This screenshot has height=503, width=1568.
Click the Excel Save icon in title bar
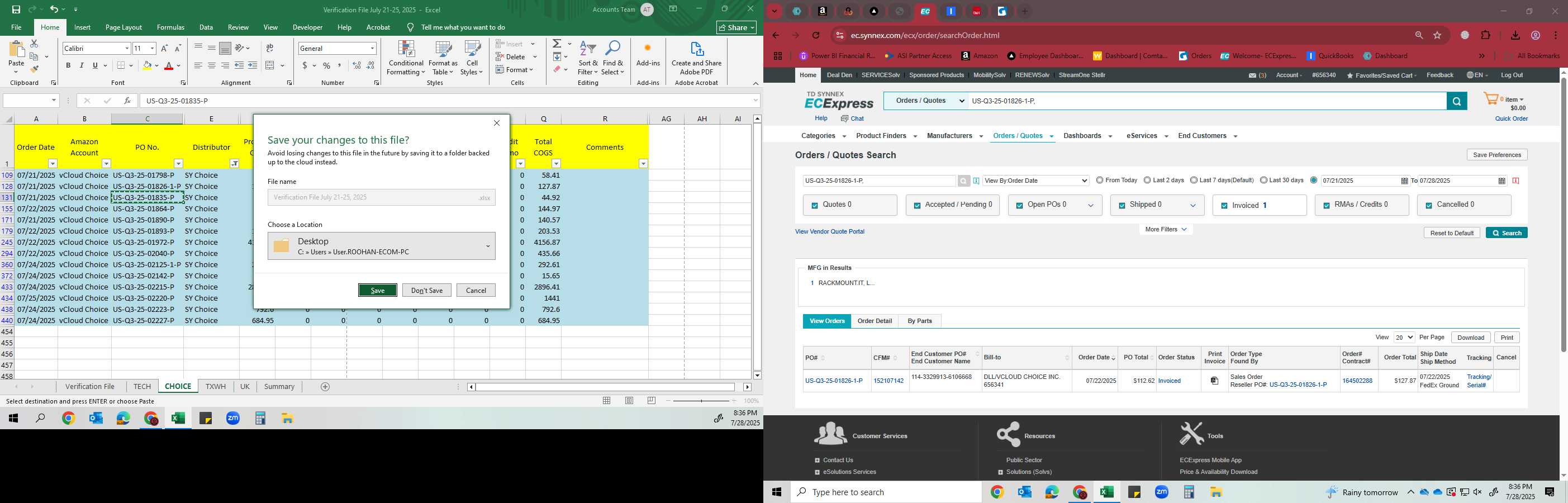[16, 10]
